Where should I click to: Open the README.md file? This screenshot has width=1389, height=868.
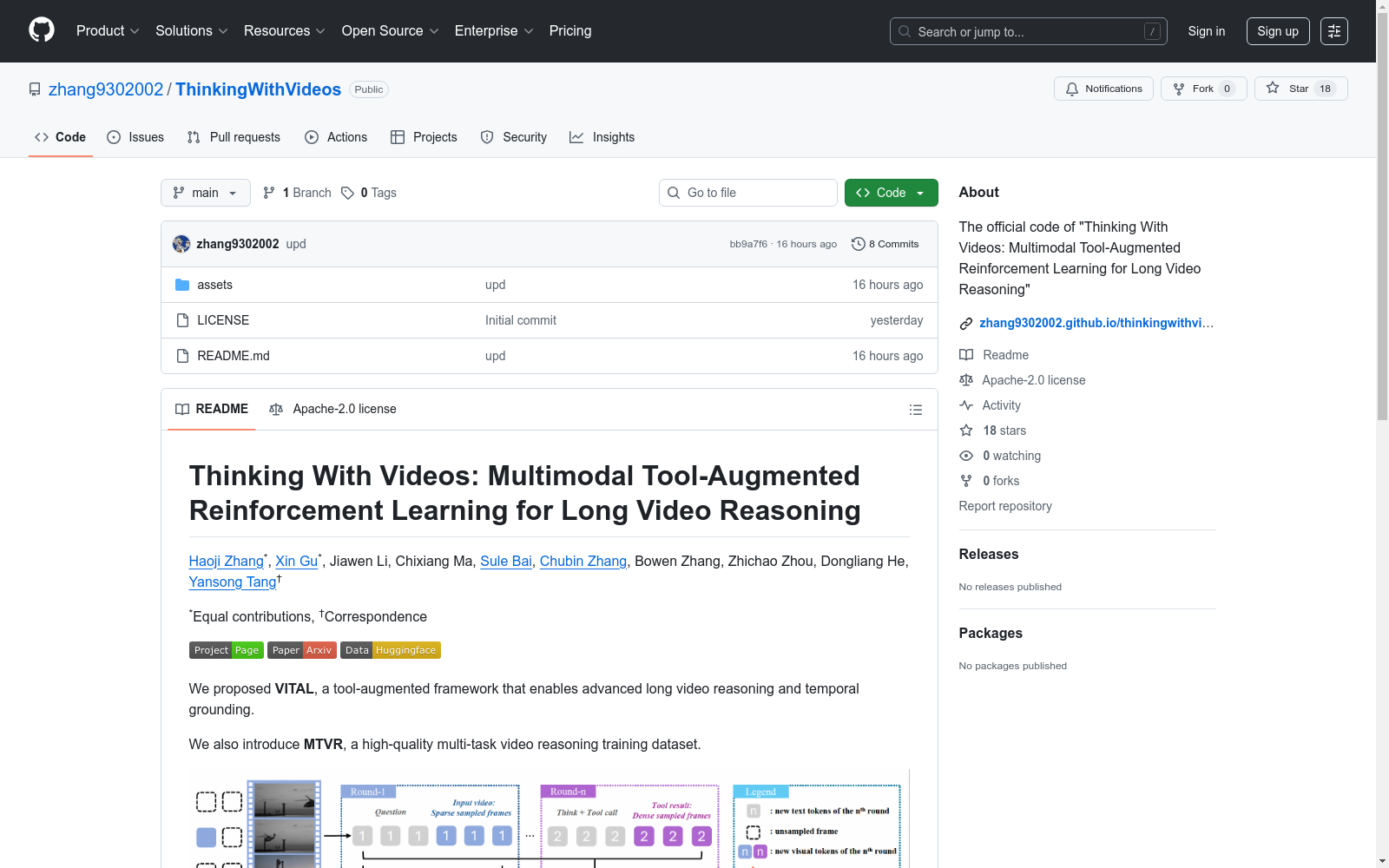(234, 356)
